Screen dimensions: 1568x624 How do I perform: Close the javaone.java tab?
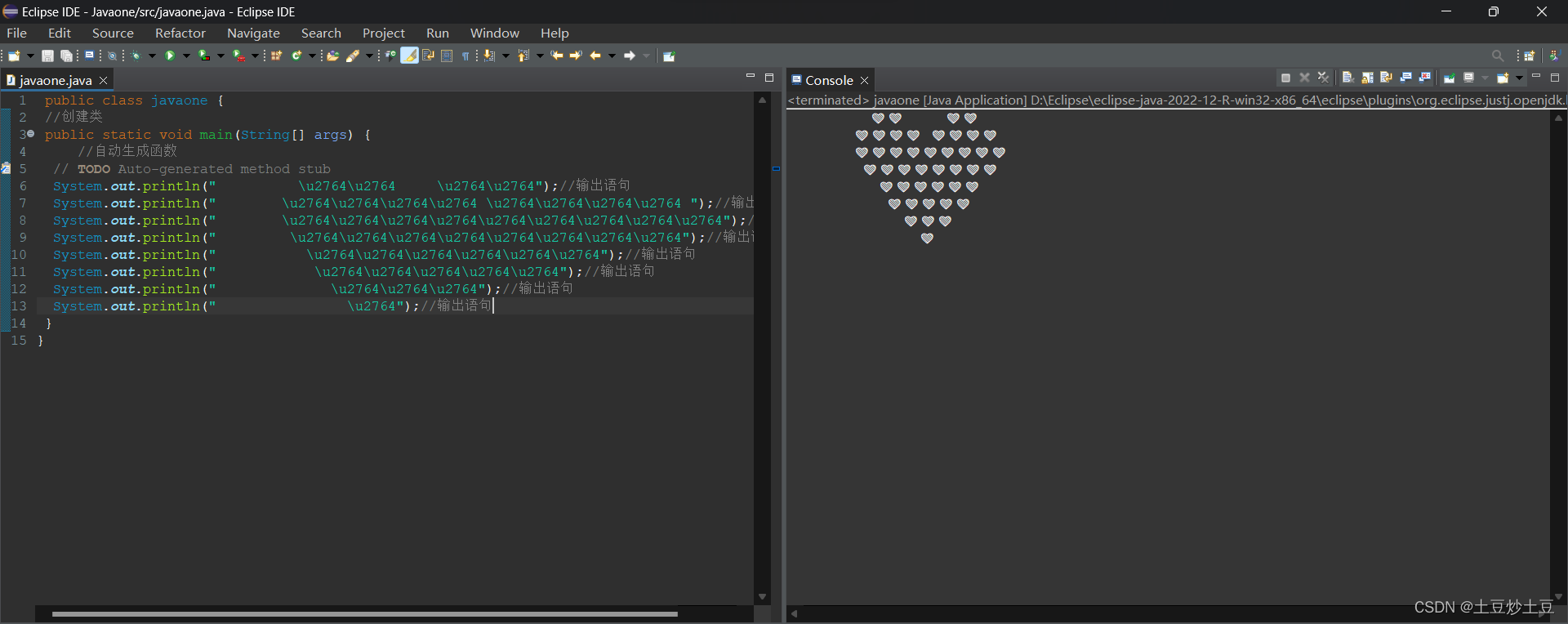103,80
